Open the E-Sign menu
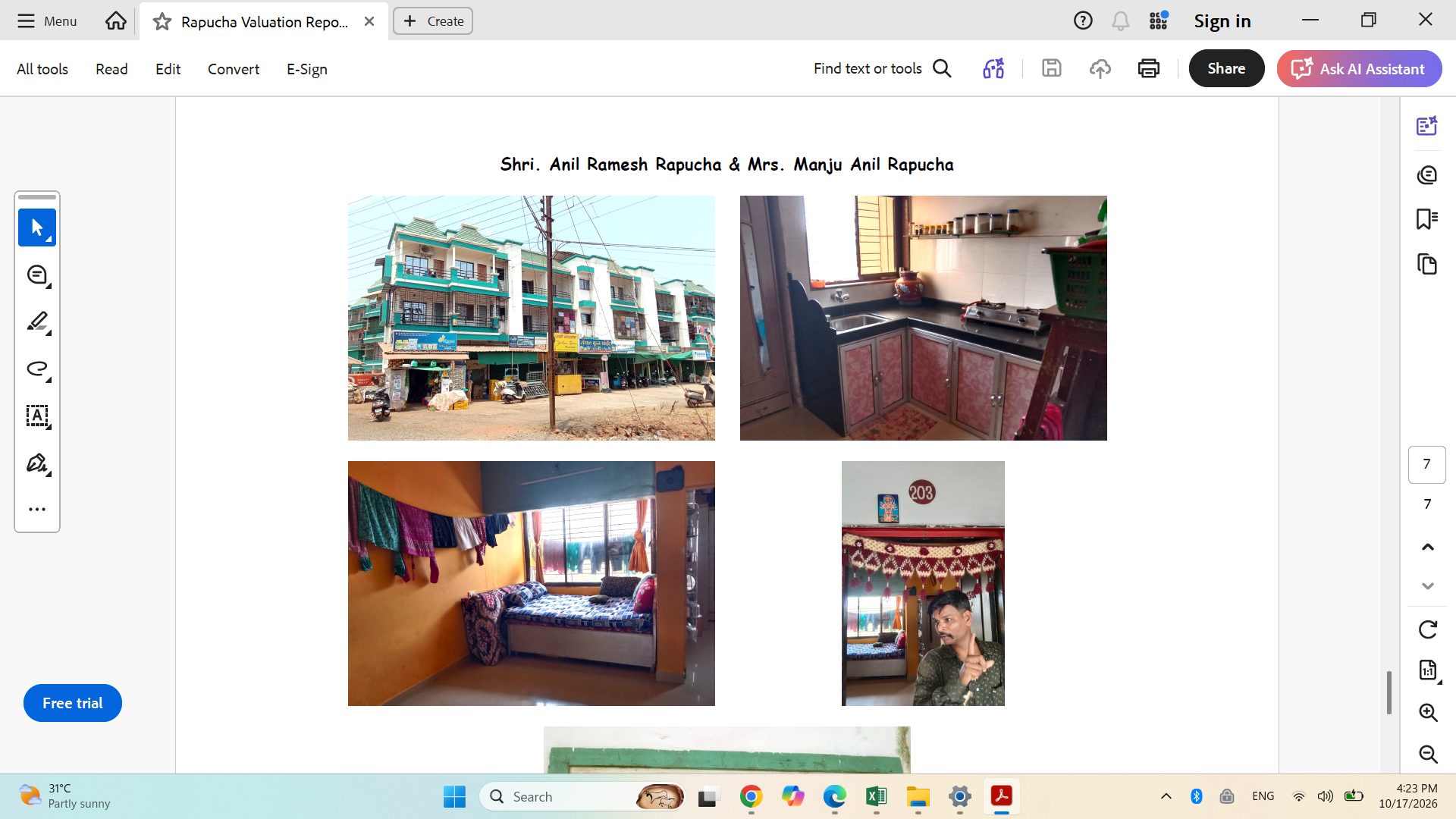Image resolution: width=1456 pixels, height=819 pixels. pos(307,69)
